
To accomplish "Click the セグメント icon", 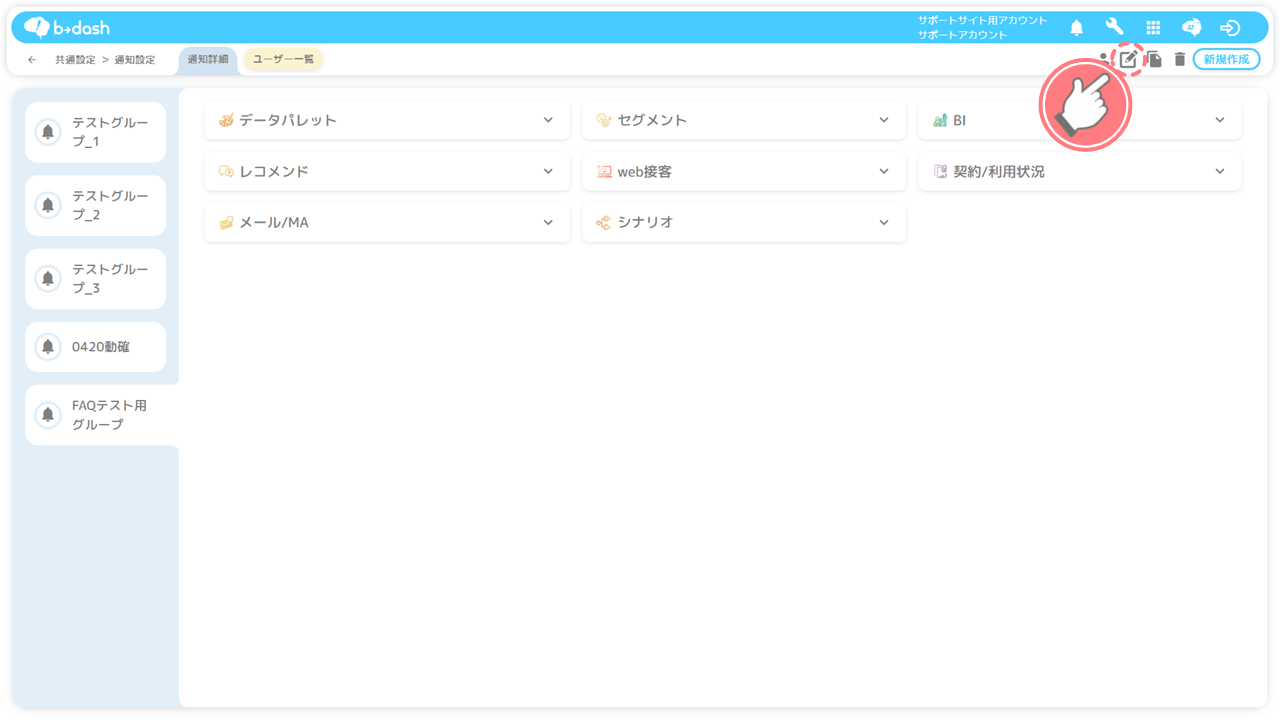I will [604, 120].
